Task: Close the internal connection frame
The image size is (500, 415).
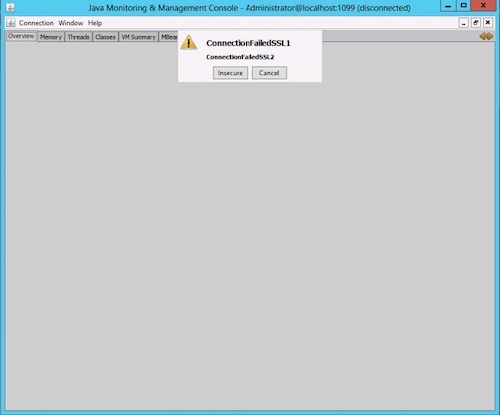Action: pyautogui.click(x=488, y=23)
